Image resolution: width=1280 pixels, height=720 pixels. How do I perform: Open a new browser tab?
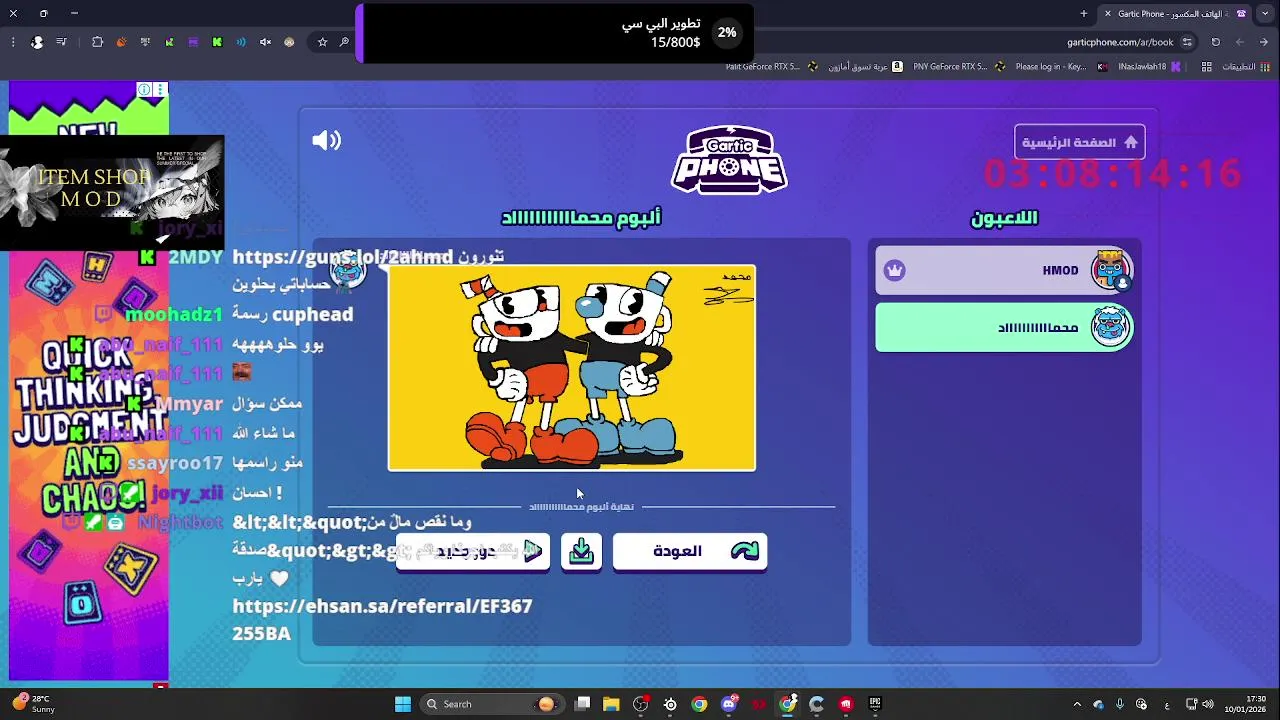coord(1083,14)
